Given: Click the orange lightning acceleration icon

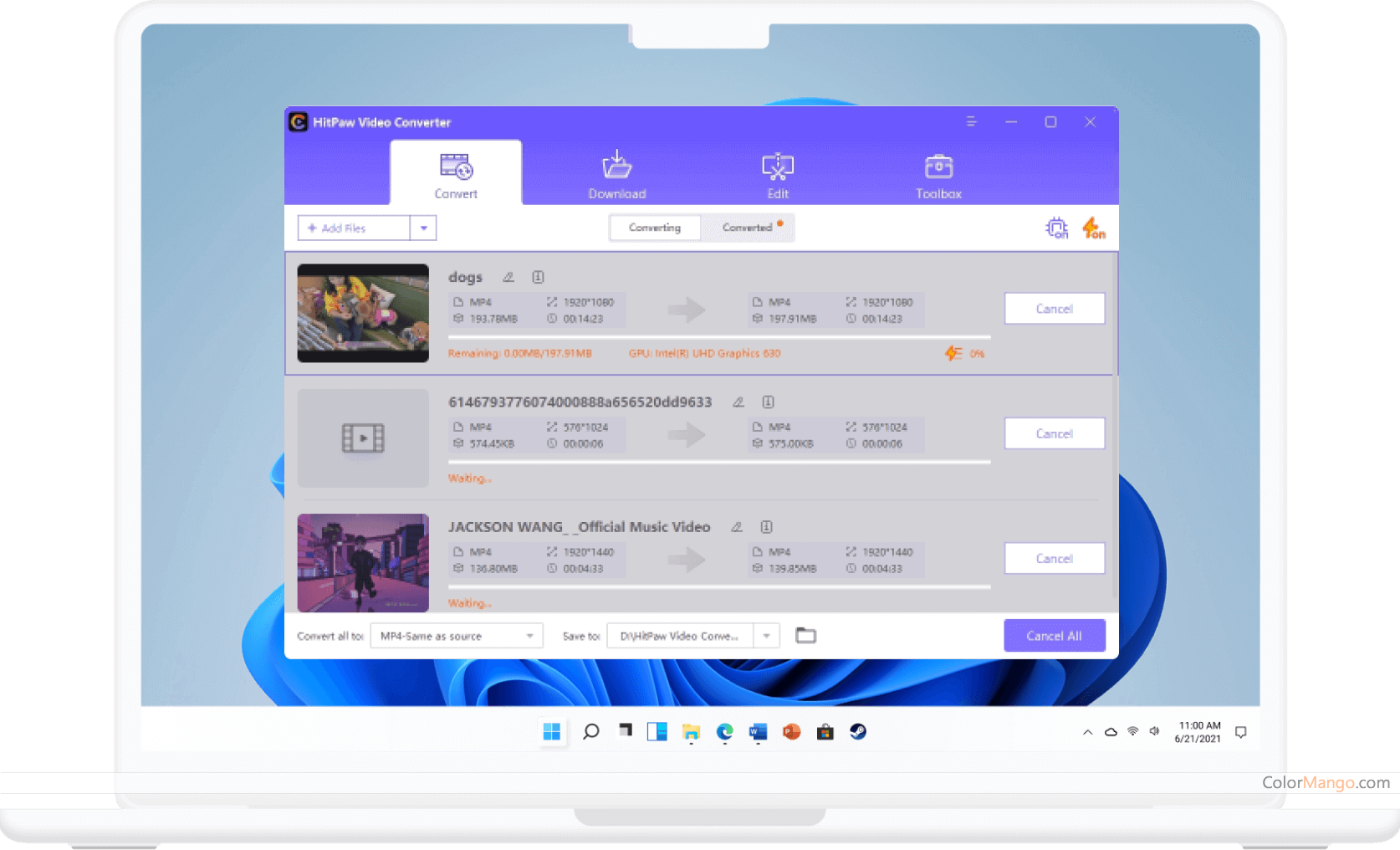Looking at the screenshot, I should (x=1094, y=228).
